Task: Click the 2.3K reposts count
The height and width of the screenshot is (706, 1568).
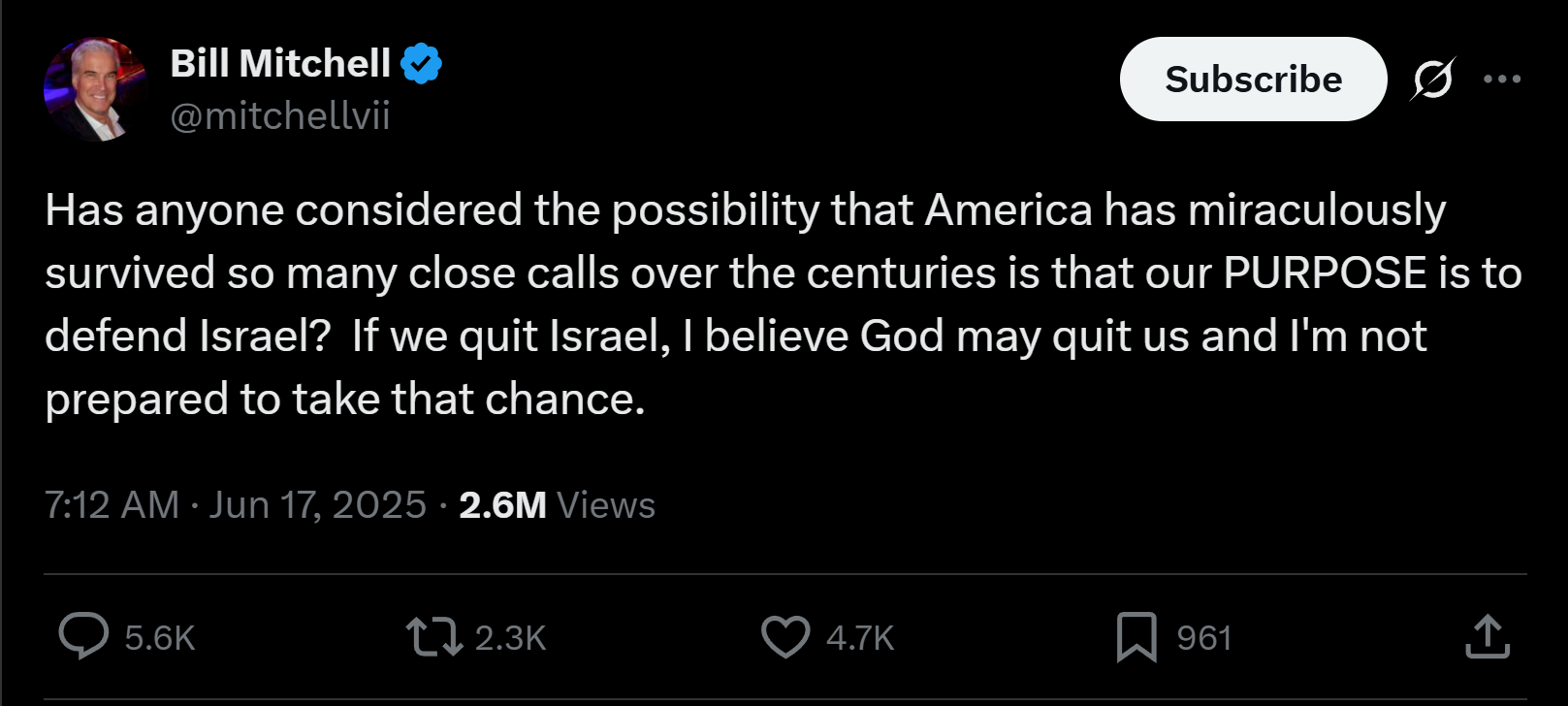Action: pyautogui.click(x=511, y=638)
